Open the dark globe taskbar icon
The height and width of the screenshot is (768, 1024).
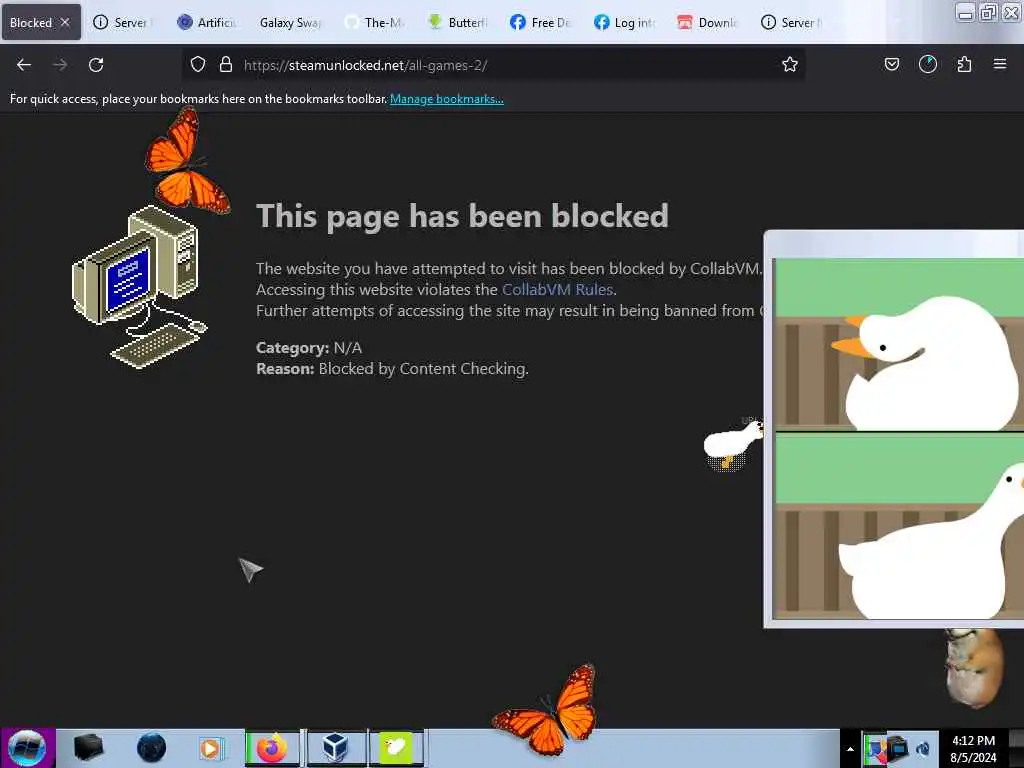point(151,748)
